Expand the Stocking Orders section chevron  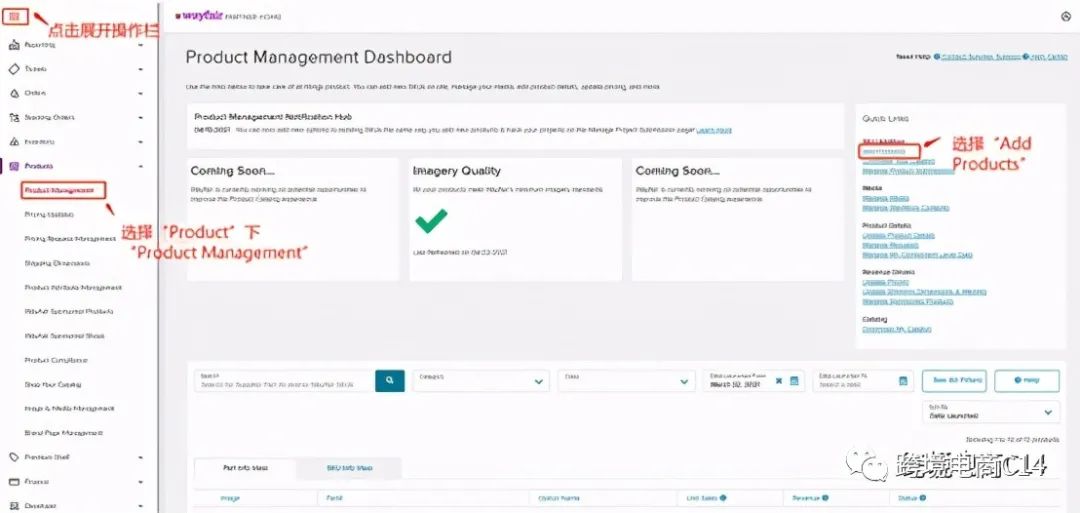[141, 118]
